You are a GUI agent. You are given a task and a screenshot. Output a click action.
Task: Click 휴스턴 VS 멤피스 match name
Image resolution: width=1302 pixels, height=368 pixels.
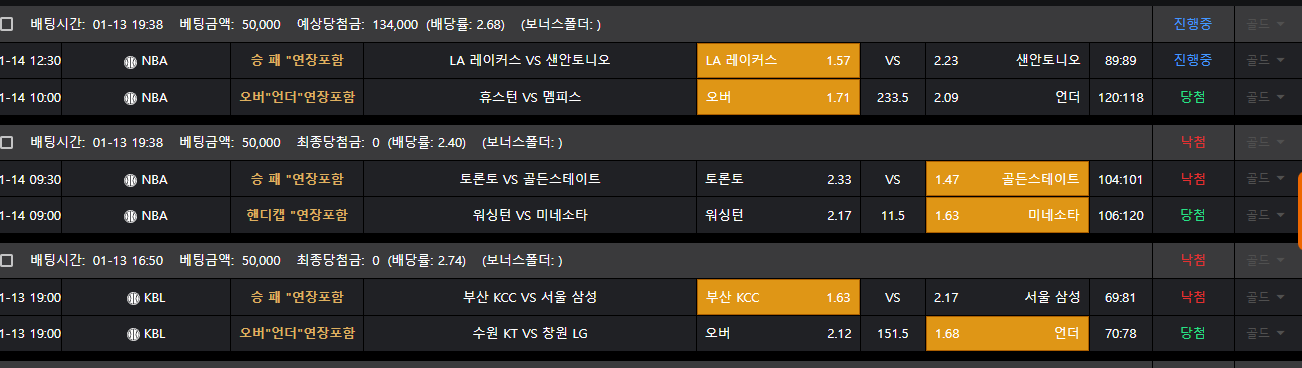click(530, 98)
